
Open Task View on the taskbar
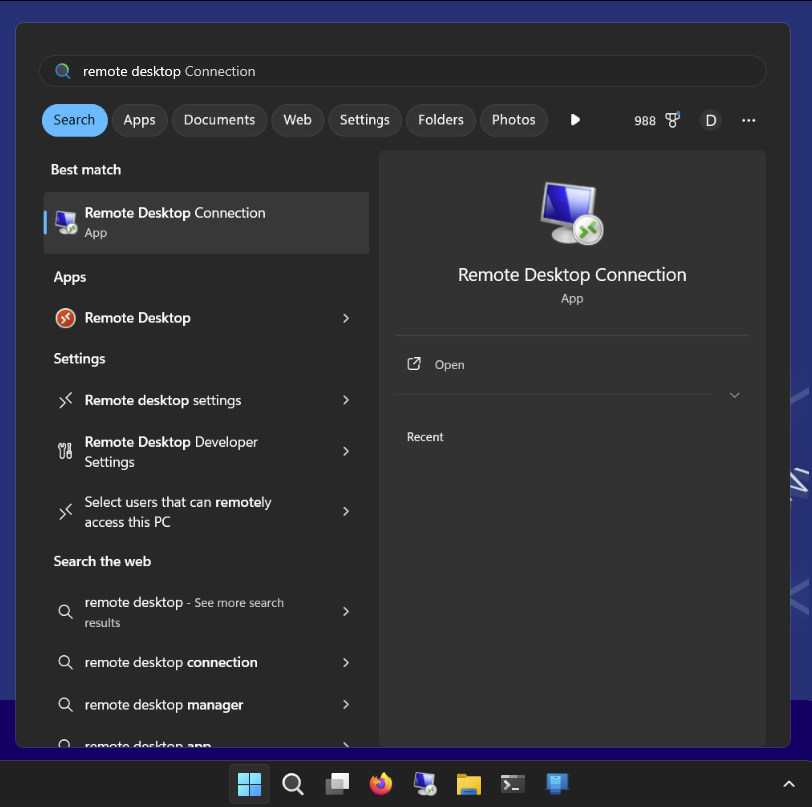point(337,784)
